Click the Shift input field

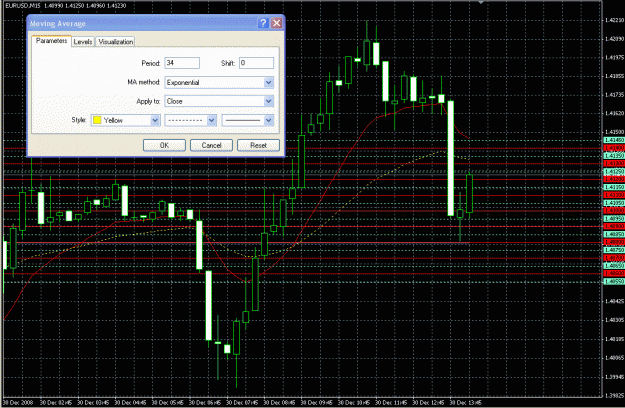click(256, 63)
